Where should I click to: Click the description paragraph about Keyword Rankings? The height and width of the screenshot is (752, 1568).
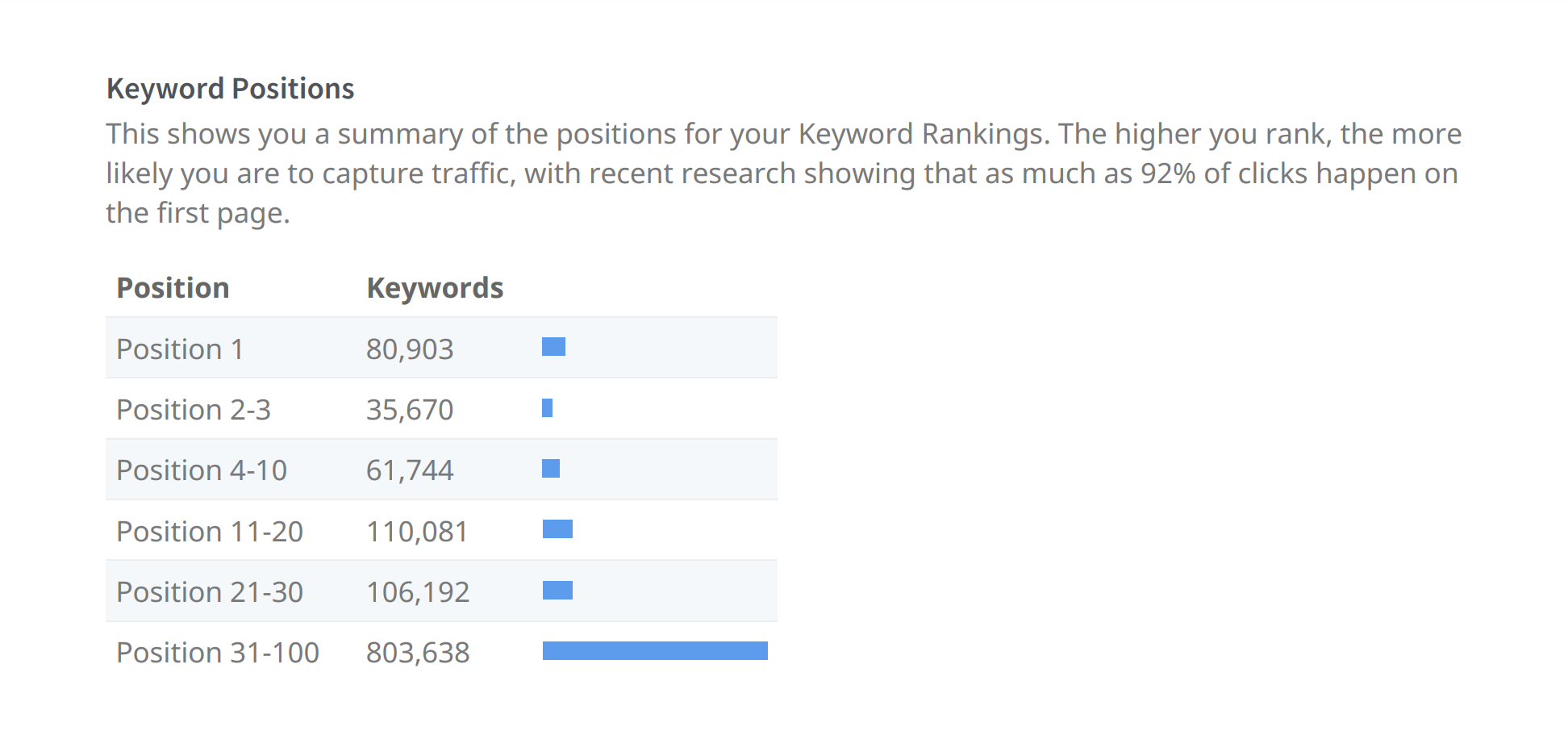[783, 173]
